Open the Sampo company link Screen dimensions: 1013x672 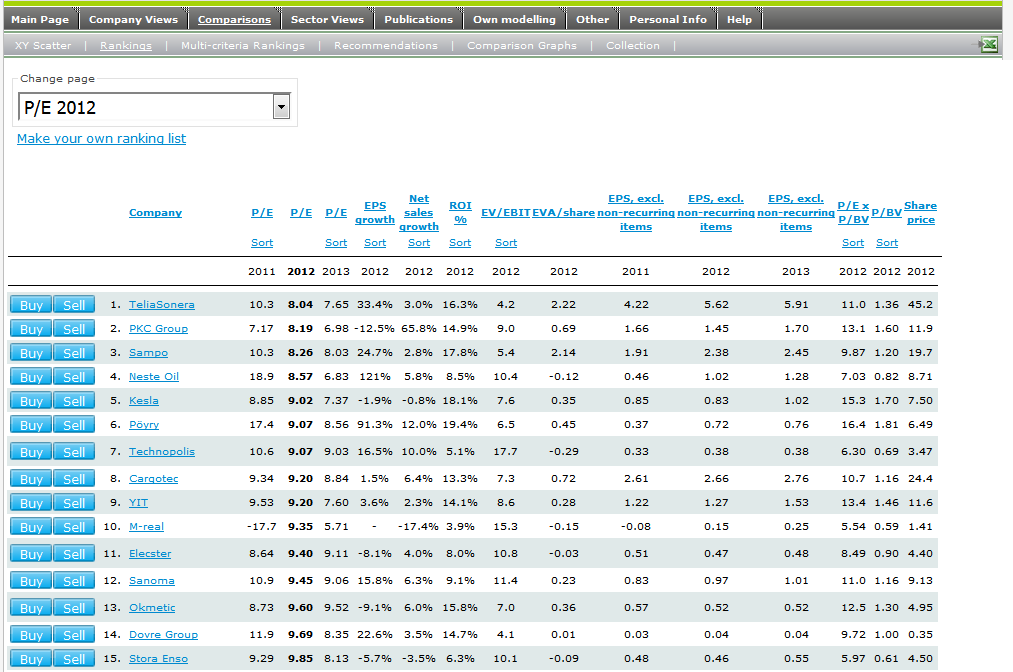click(x=148, y=353)
